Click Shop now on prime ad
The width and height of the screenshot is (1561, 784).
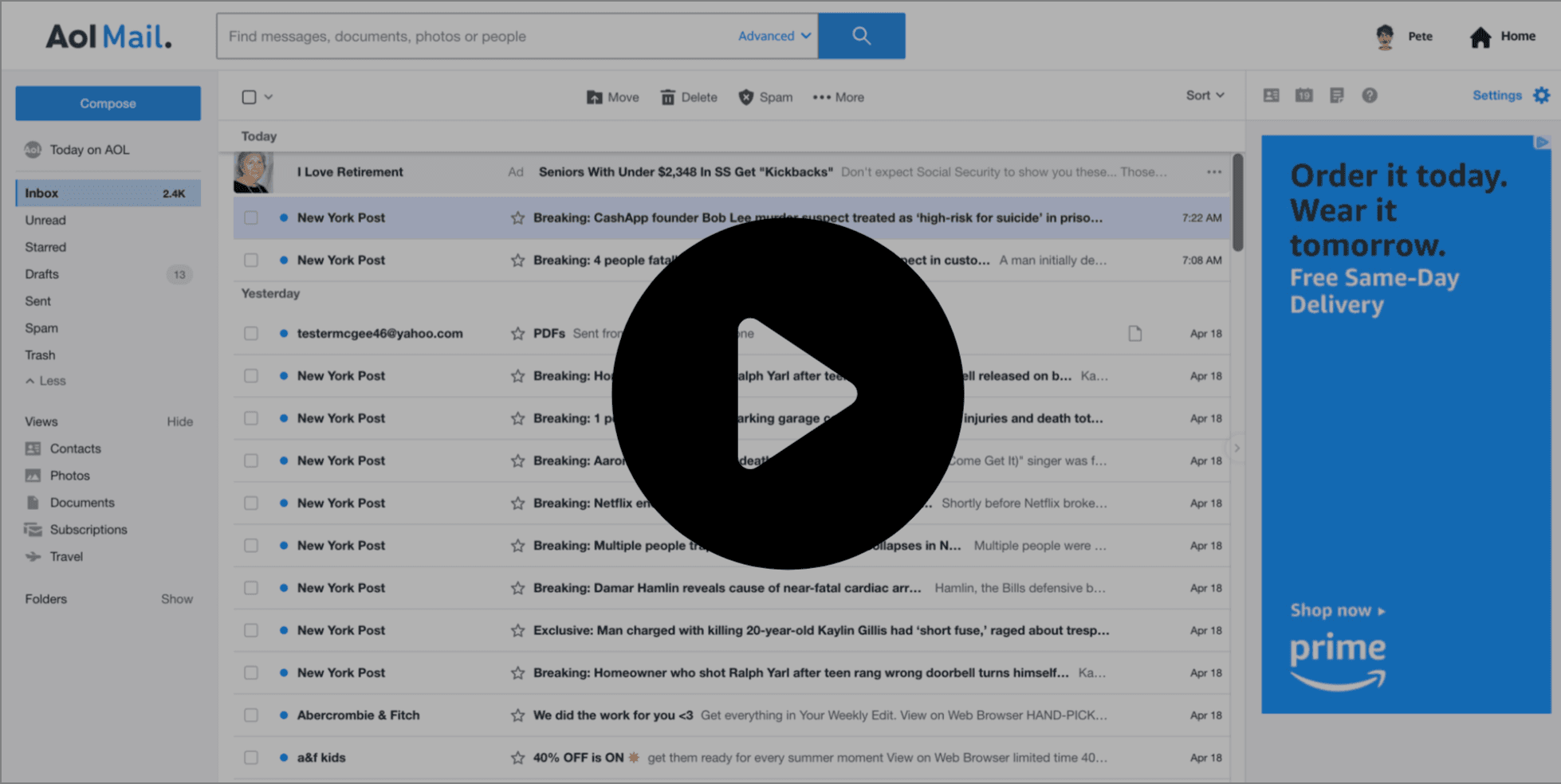pos(1338,611)
